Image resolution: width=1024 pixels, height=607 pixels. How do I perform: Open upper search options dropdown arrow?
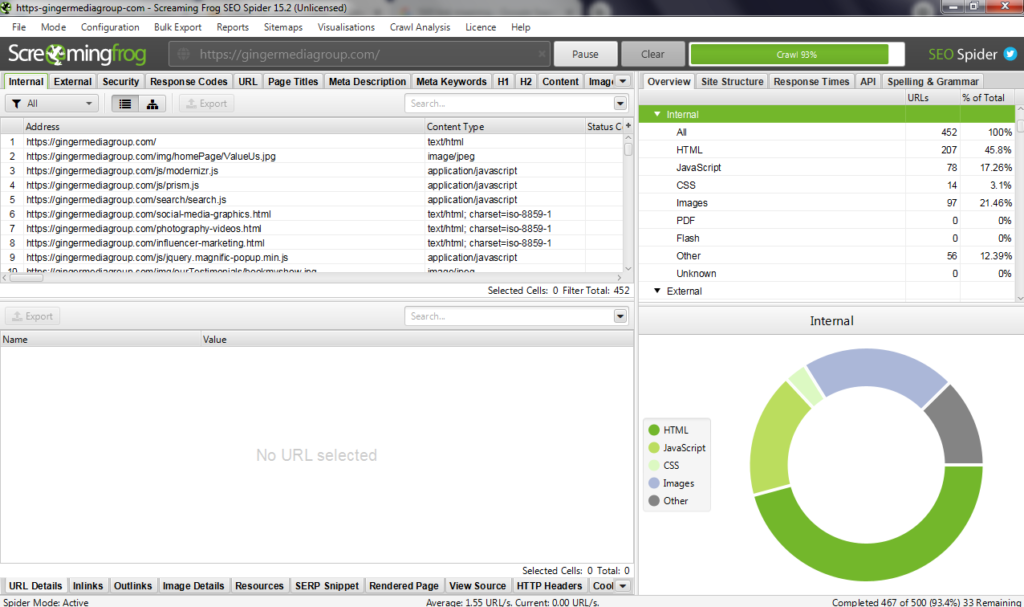point(620,103)
